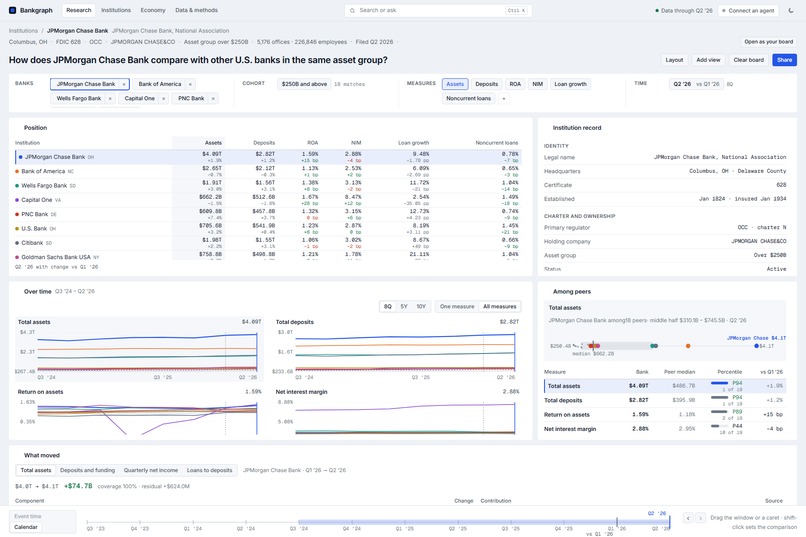The width and height of the screenshot is (806, 537).
Task: Remove PNC Bank chip with x
Action: point(213,99)
